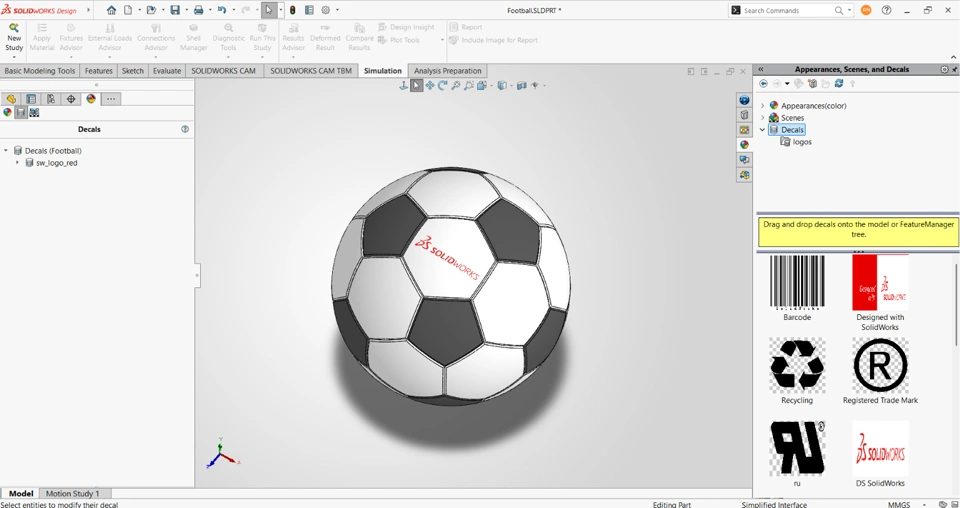
Task: Click the Pan arrows icon in the view toolbar
Action: click(430, 86)
